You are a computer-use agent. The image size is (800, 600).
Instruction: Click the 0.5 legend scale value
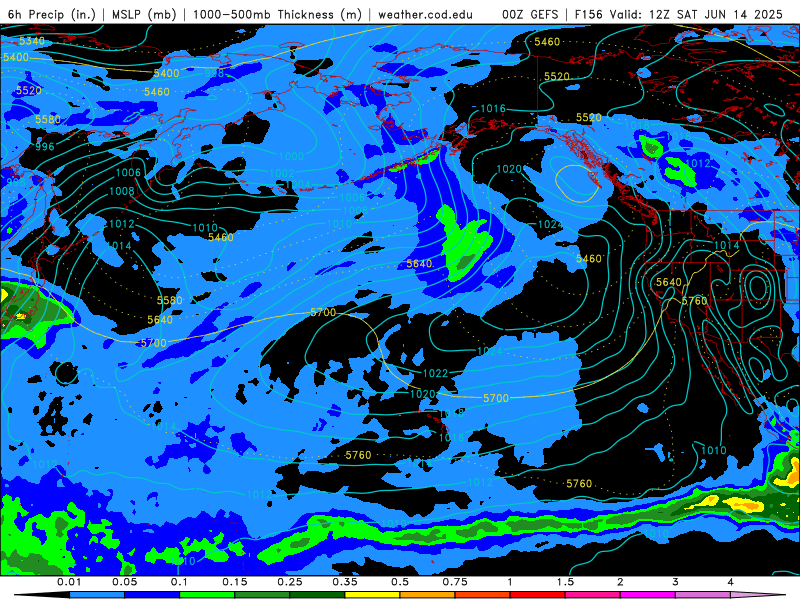click(x=400, y=582)
